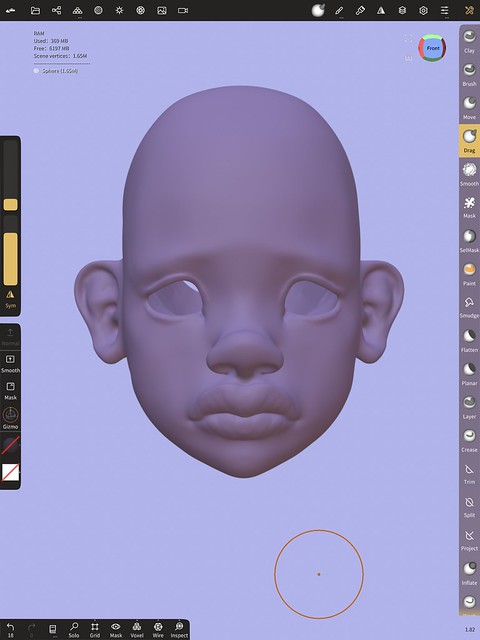Choose the Smooth tool in right toolbar
Screen dimensions: 480x640
click(x=469, y=174)
